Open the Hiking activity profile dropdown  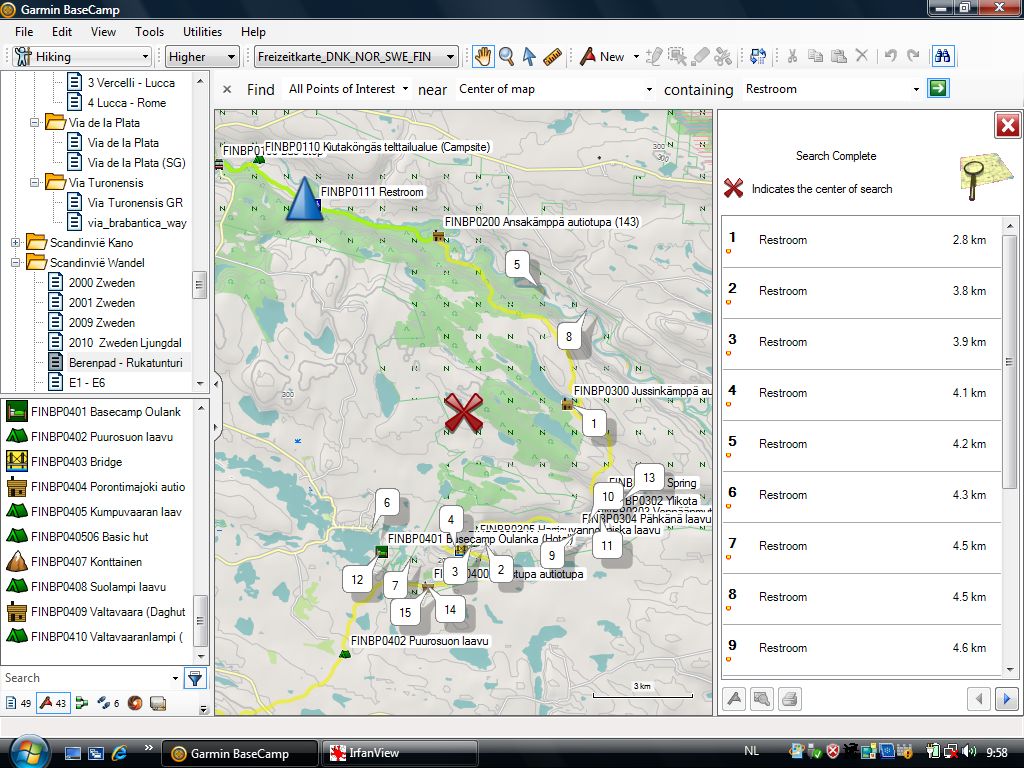82,57
